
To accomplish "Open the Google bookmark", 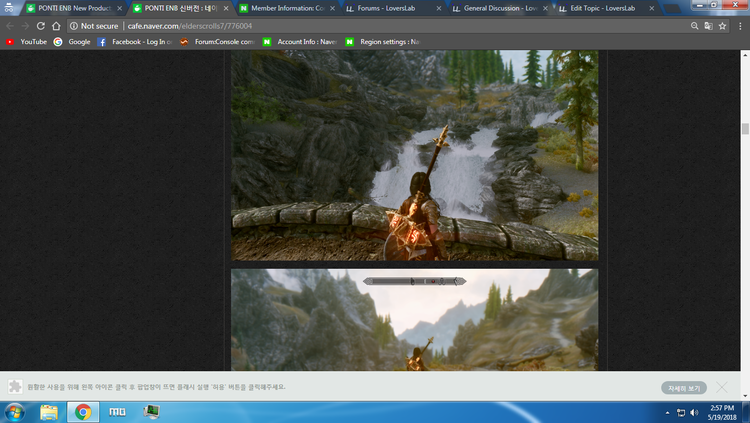I will (72, 42).
